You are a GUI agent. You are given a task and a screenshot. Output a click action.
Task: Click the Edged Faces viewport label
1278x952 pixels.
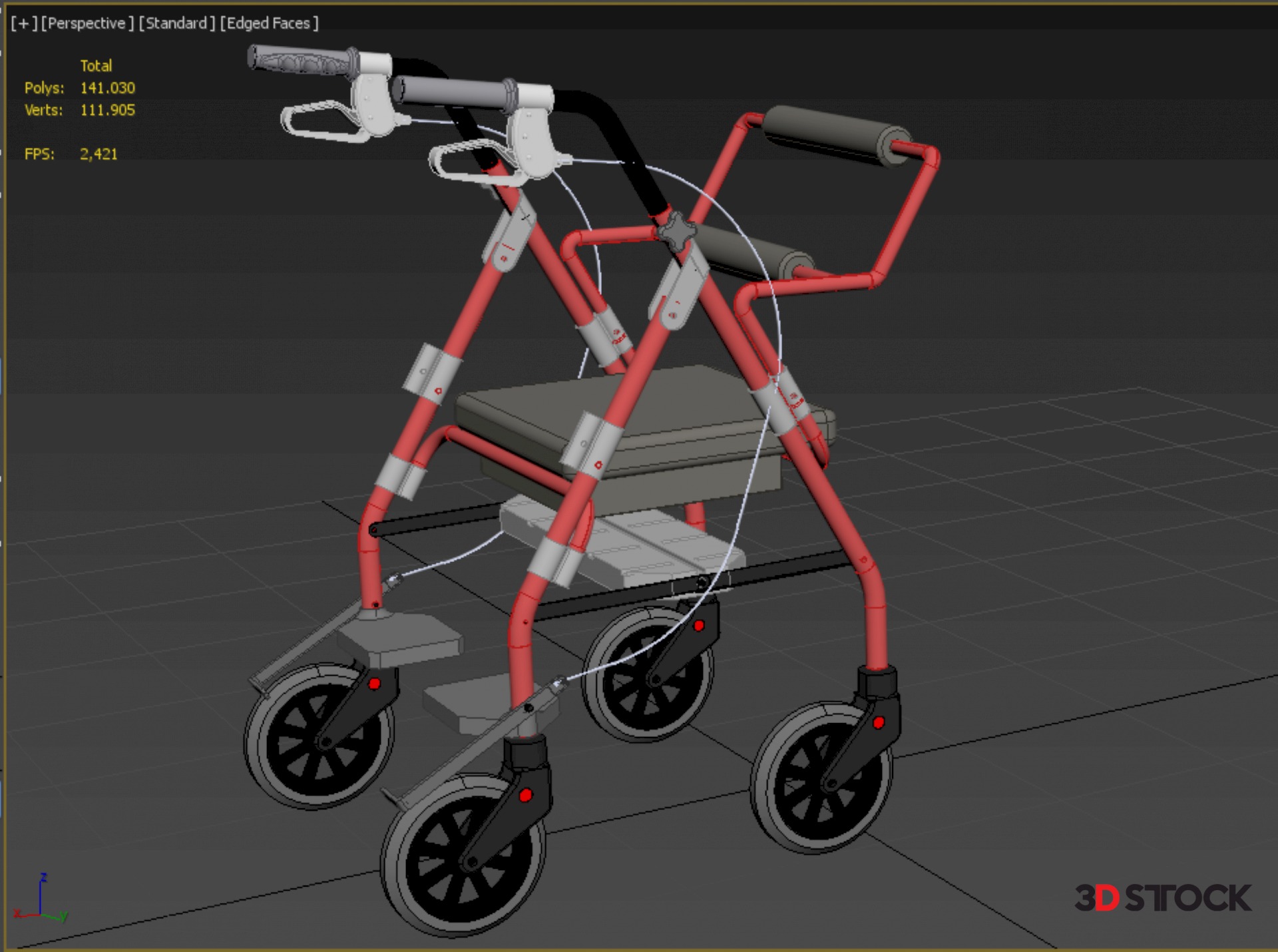269,23
